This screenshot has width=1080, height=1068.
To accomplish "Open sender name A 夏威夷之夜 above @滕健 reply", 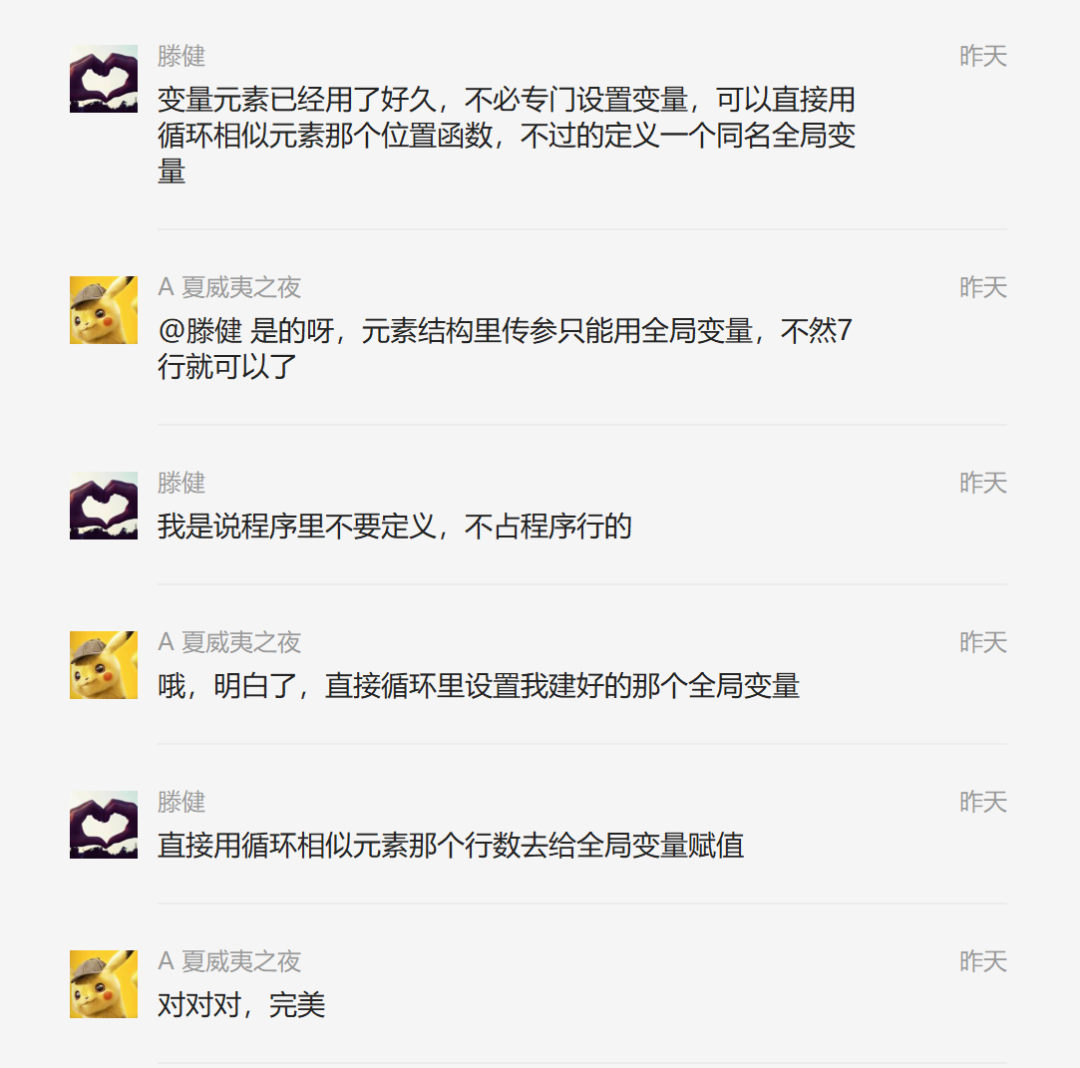I will click(229, 287).
